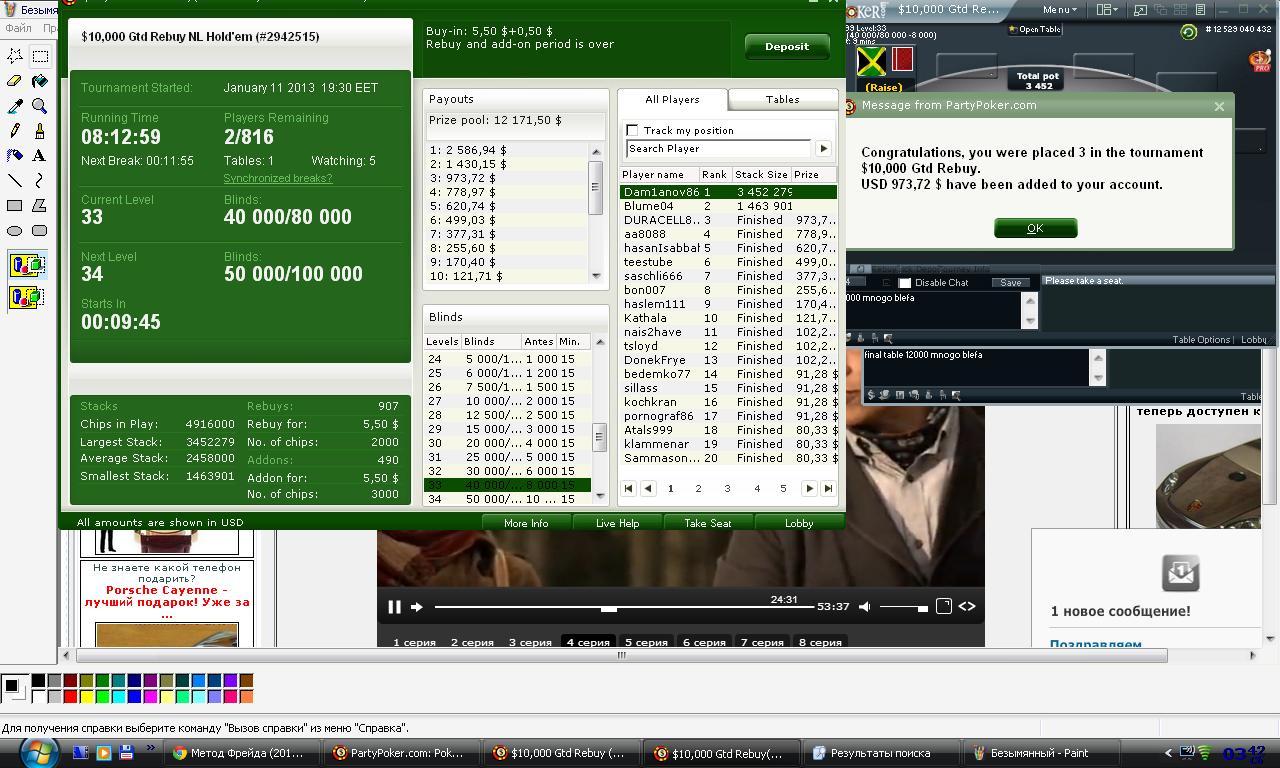Click the Open Table star button
Viewport: 1280px width, 768px height.
click(x=1035, y=29)
